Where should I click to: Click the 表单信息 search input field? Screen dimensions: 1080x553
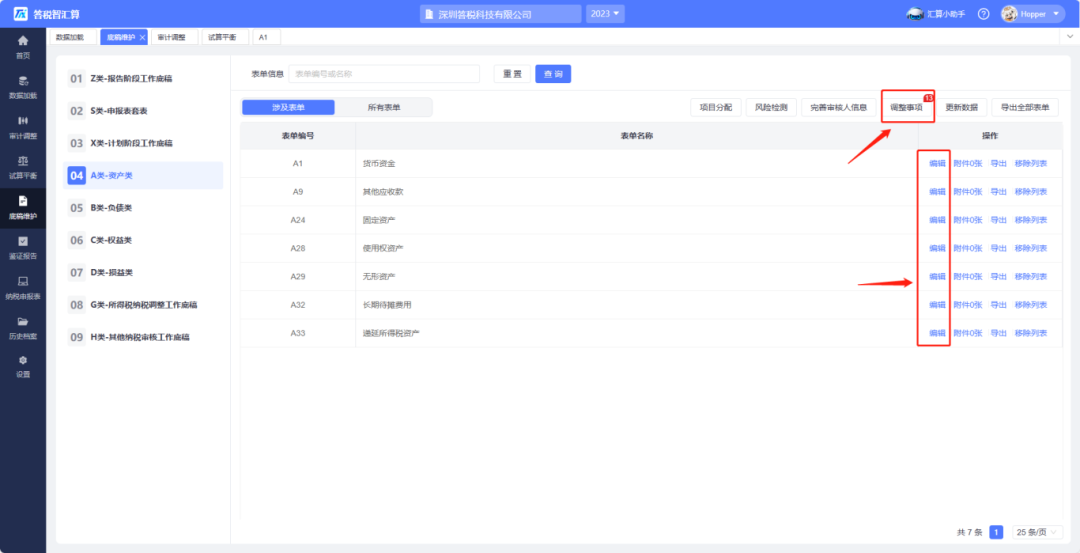coord(384,74)
